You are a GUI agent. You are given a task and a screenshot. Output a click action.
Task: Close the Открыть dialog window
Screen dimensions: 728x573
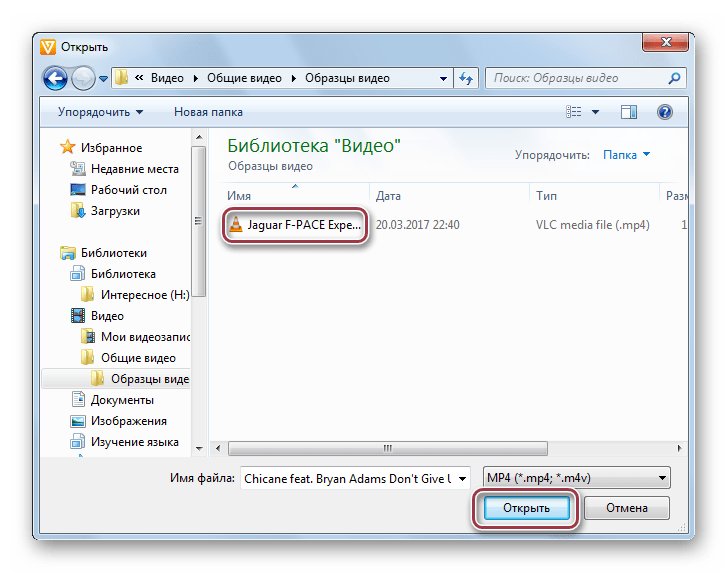pos(666,42)
